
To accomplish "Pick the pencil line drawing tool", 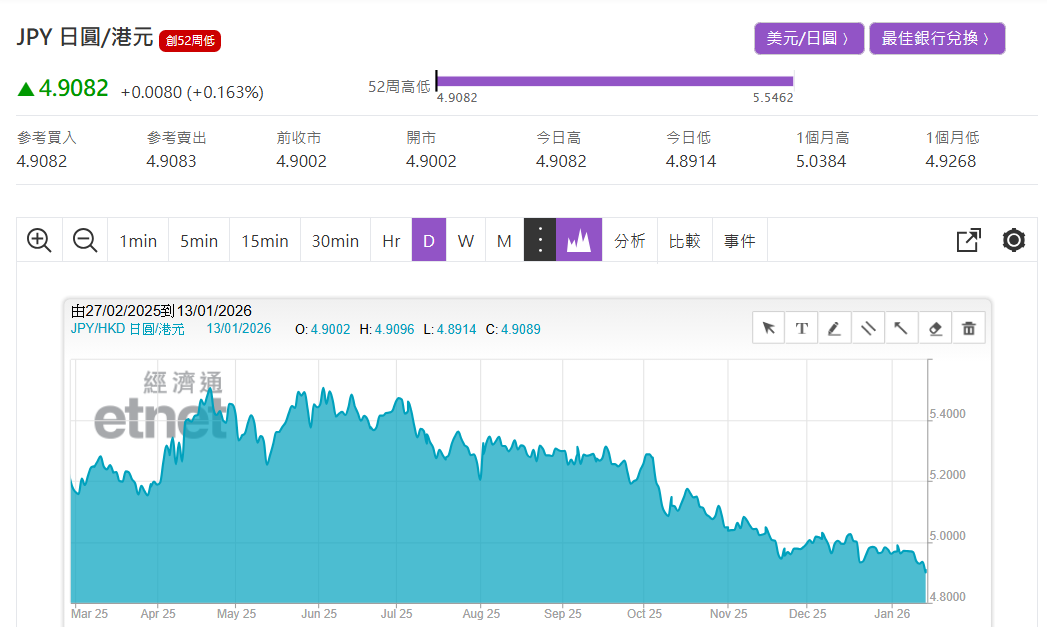I will point(835,328).
